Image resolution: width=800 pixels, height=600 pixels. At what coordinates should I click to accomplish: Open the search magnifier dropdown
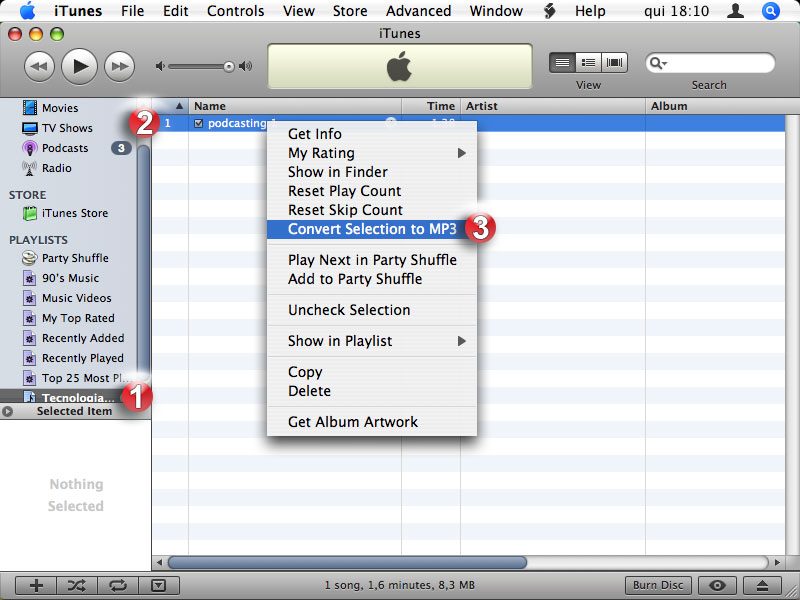(x=658, y=63)
